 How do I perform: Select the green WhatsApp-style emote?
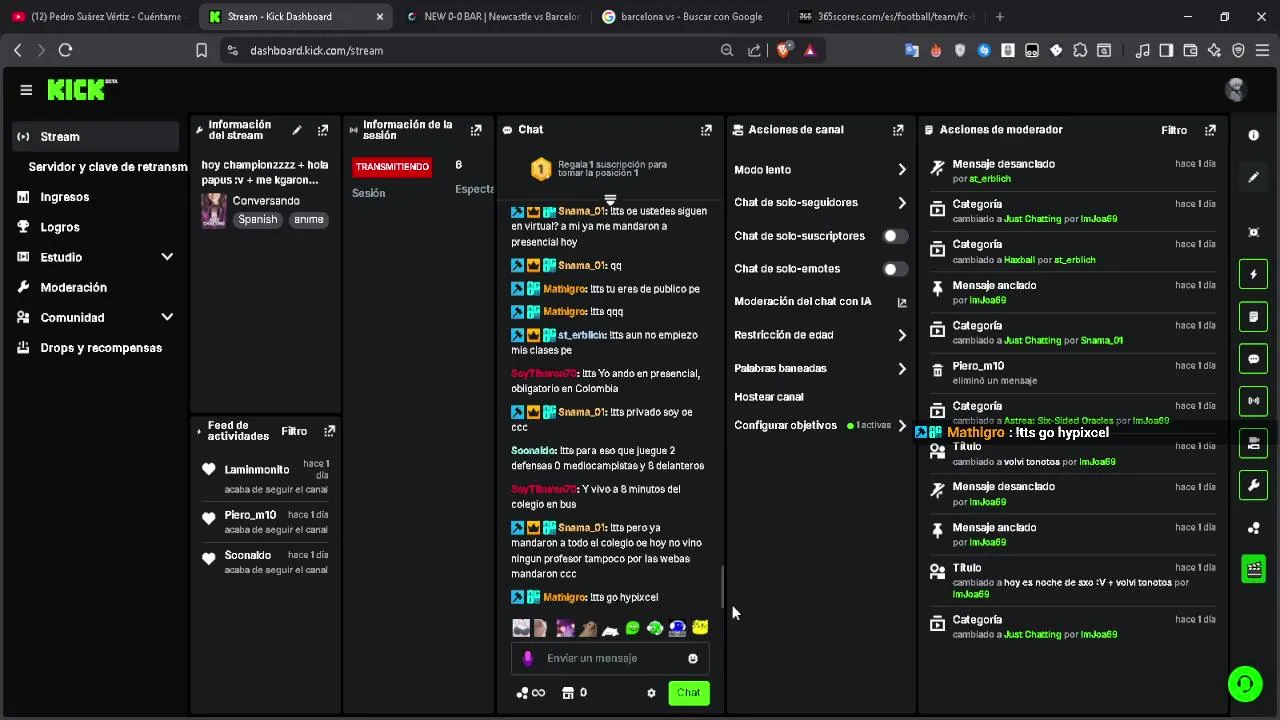633,628
